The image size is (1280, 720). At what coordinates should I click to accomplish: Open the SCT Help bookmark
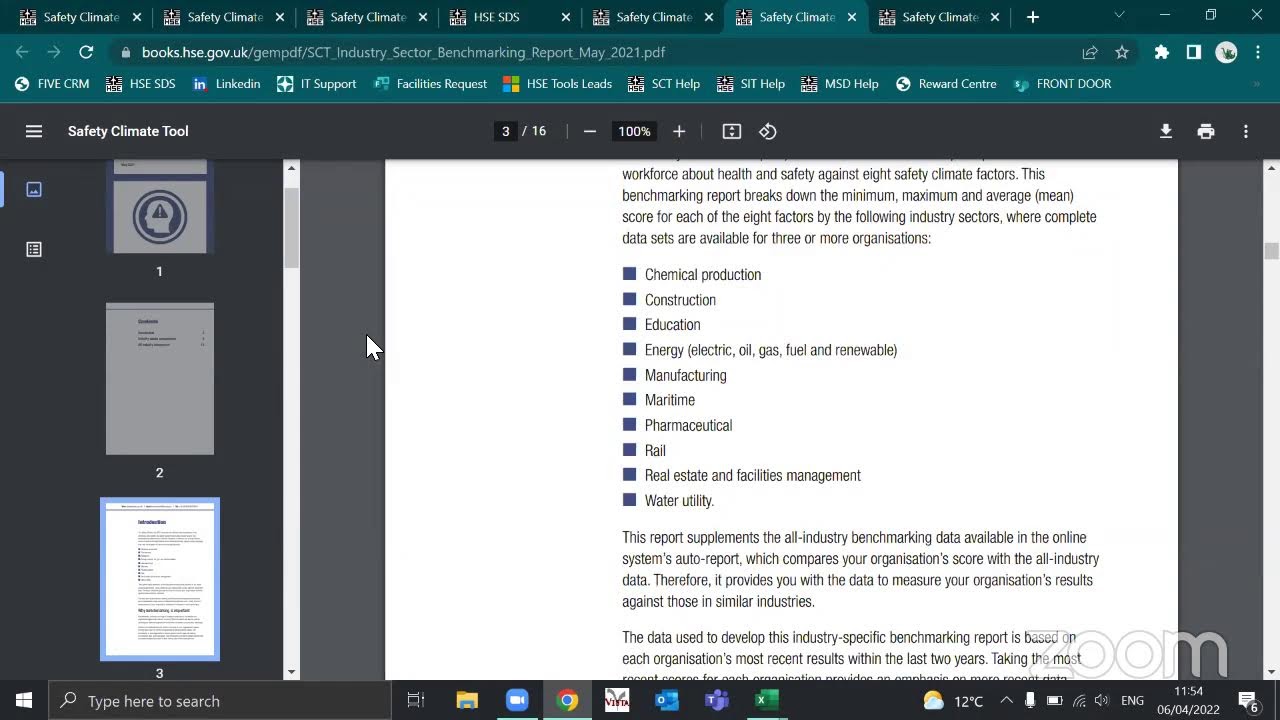pos(664,84)
